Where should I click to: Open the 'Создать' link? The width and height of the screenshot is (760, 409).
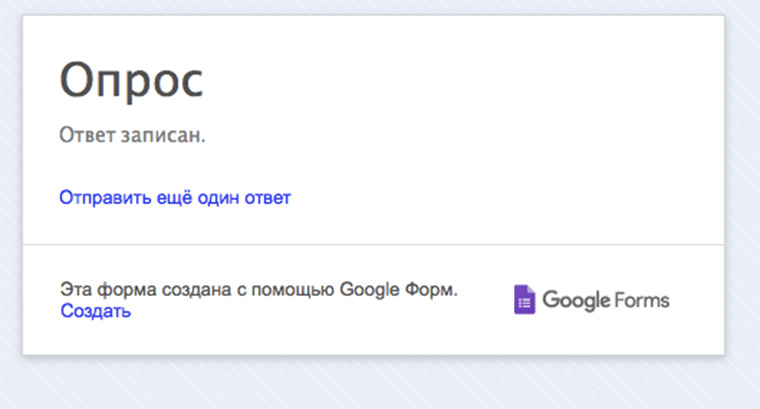(x=95, y=311)
